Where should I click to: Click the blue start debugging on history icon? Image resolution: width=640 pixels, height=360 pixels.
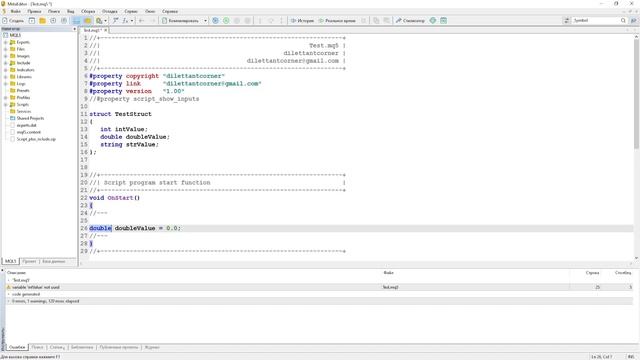[x=216, y=20]
